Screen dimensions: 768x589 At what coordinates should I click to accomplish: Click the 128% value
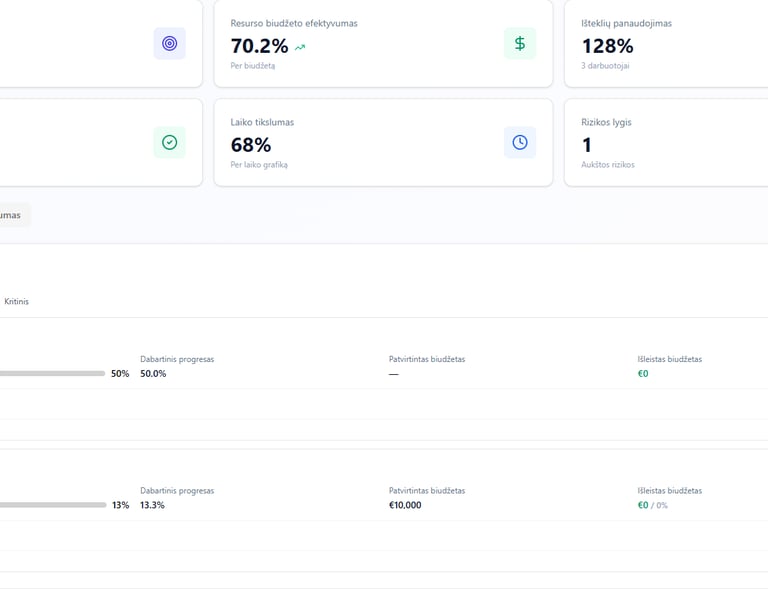(607, 46)
